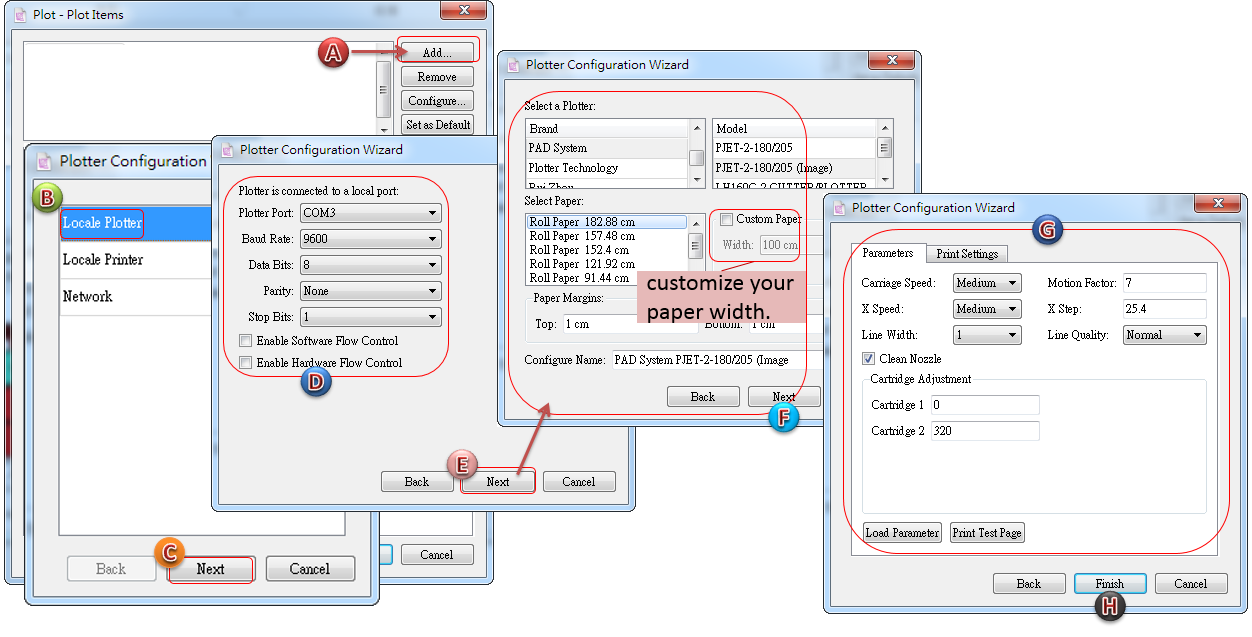
Task: Click the Print Test Page button
Action: (x=987, y=533)
